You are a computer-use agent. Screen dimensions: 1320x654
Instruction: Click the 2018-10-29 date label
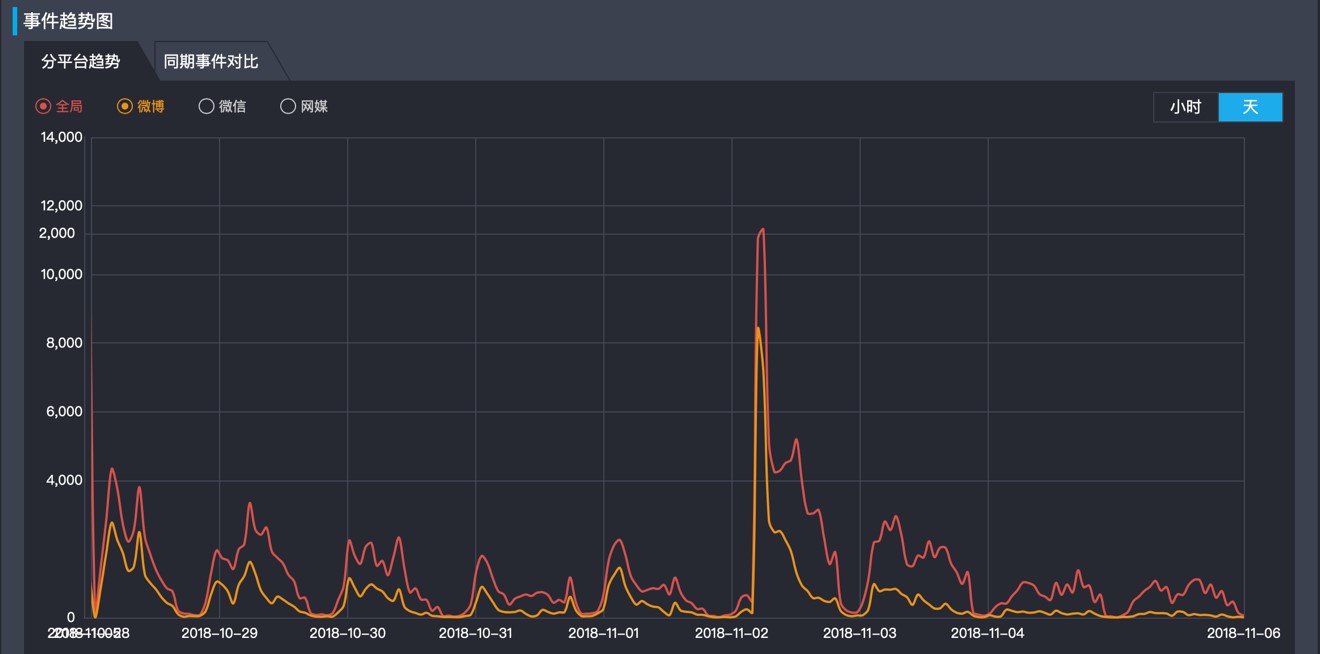click(219, 633)
